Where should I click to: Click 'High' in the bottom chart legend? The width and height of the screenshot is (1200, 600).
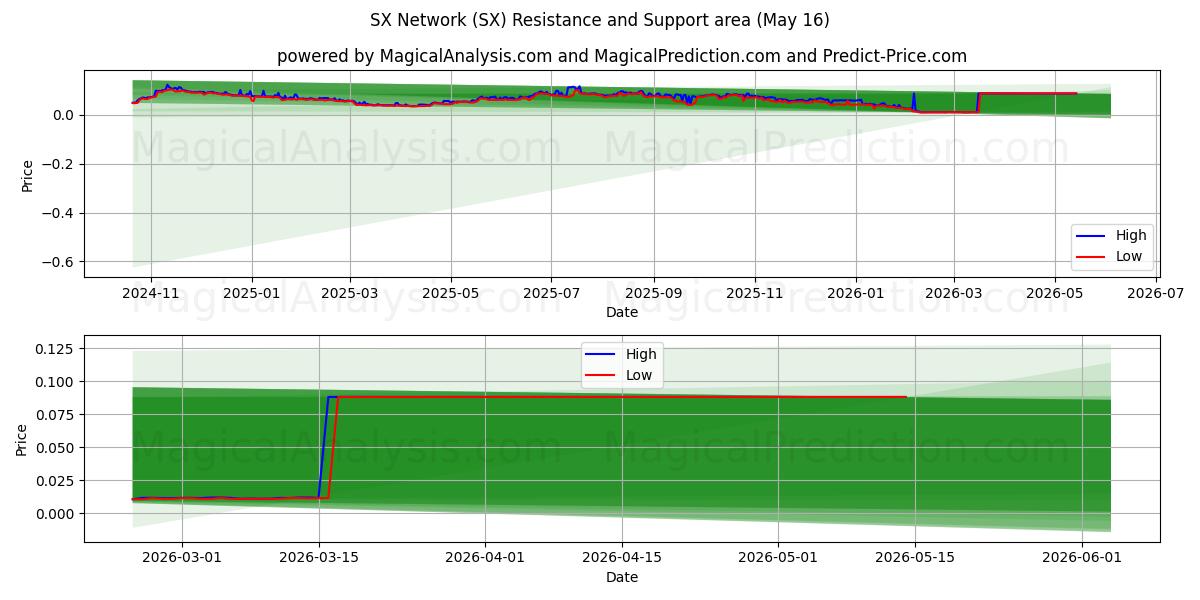[x=641, y=354]
